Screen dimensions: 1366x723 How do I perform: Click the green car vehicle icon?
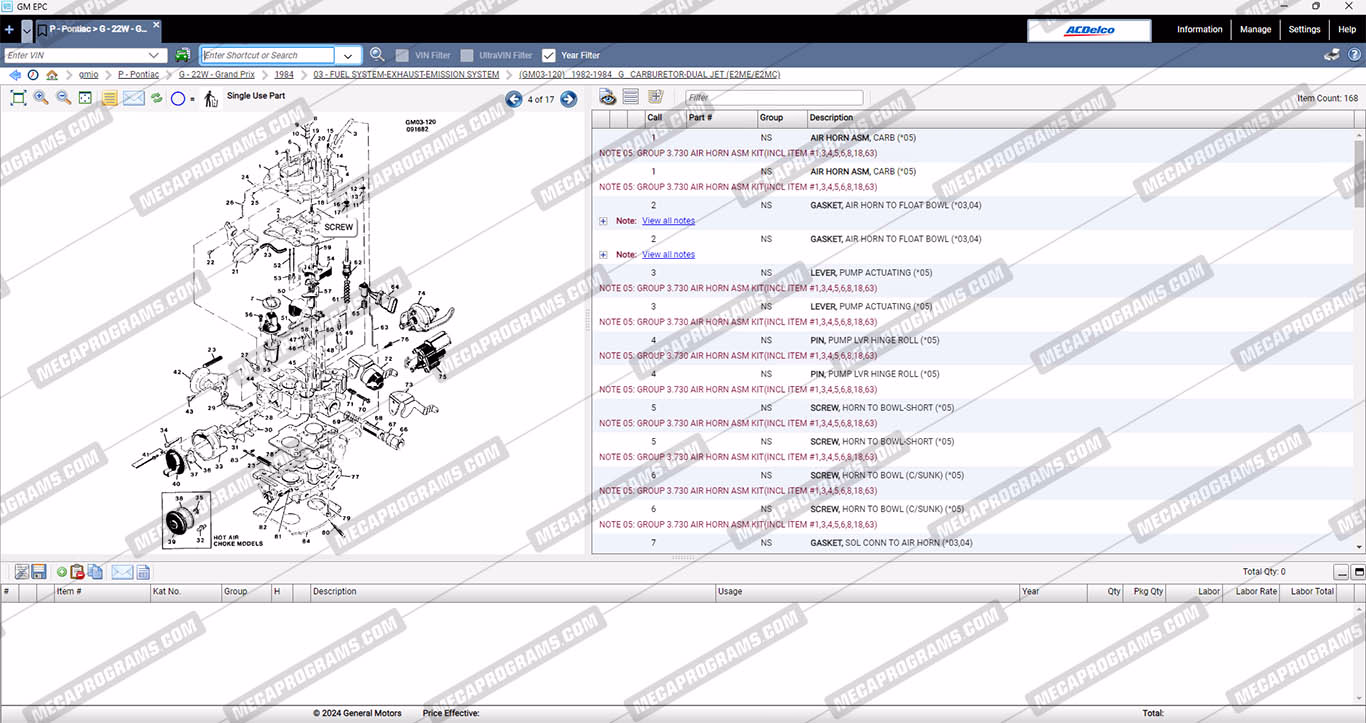[182, 55]
